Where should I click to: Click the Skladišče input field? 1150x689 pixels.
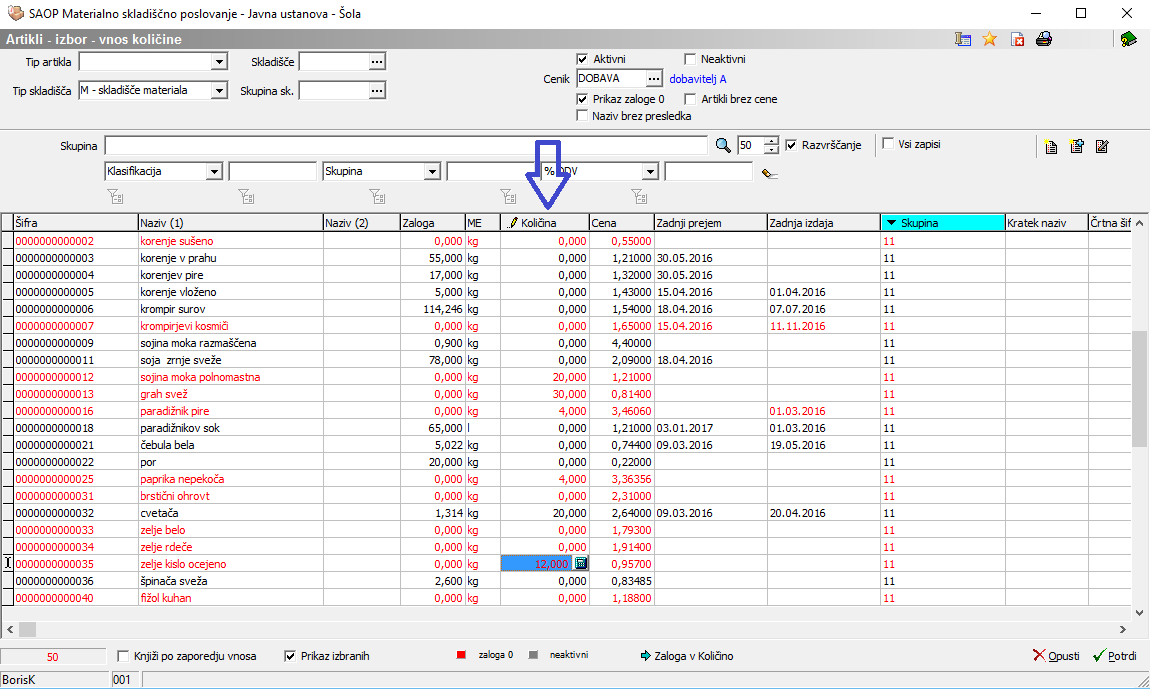334,62
